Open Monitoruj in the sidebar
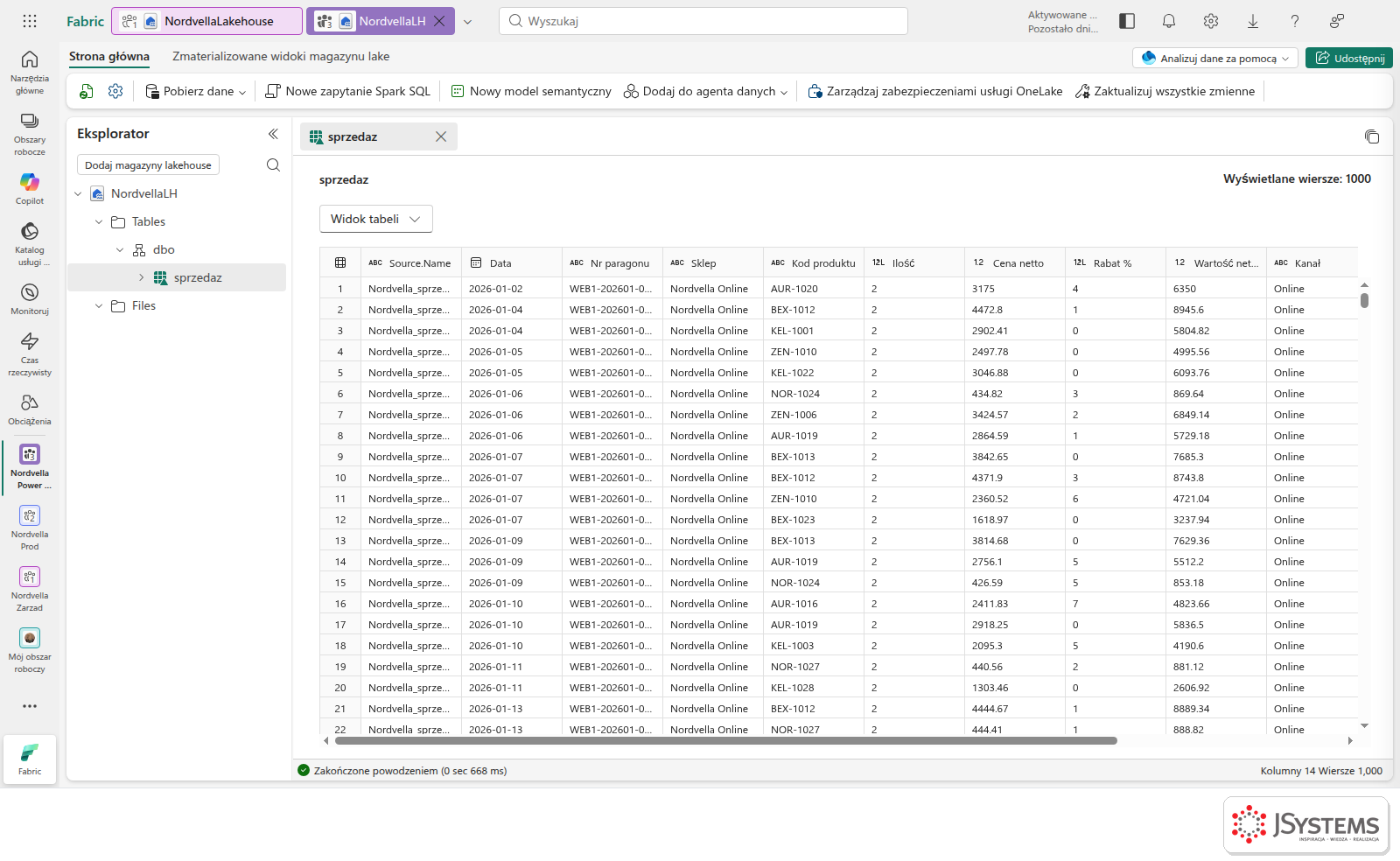1400x861 pixels. [30, 298]
